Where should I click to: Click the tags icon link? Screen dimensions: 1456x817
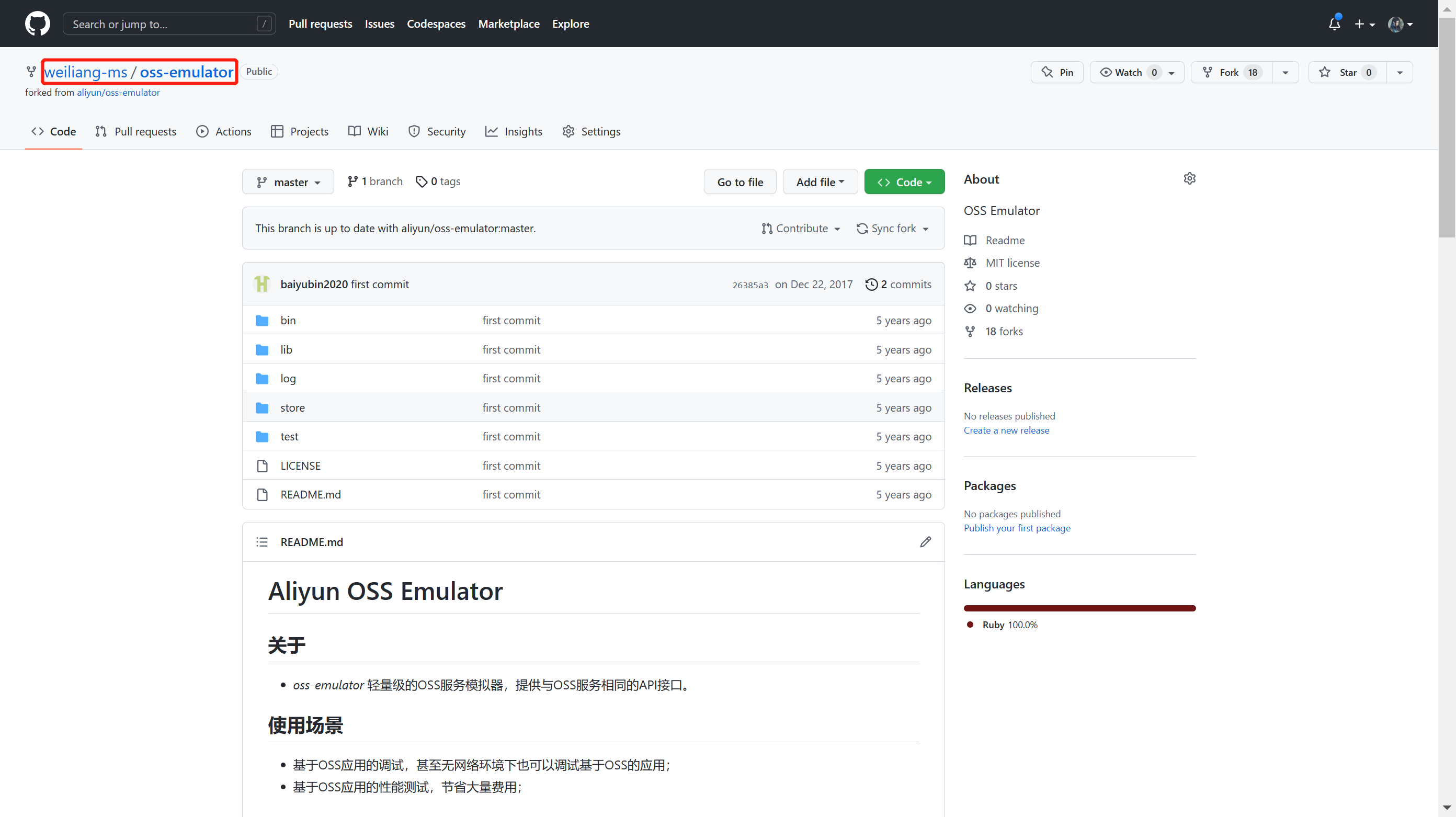(x=421, y=181)
